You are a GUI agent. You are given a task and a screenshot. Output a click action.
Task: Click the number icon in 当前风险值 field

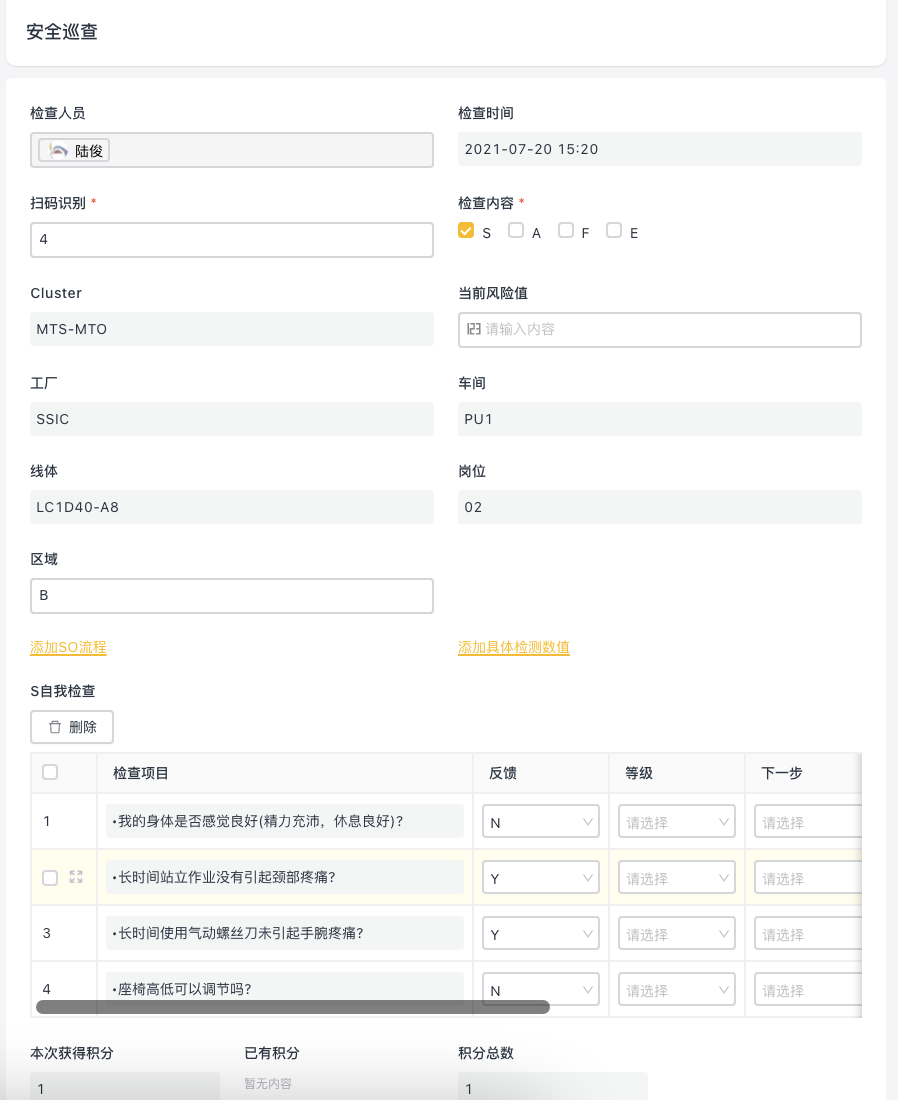pos(474,329)
